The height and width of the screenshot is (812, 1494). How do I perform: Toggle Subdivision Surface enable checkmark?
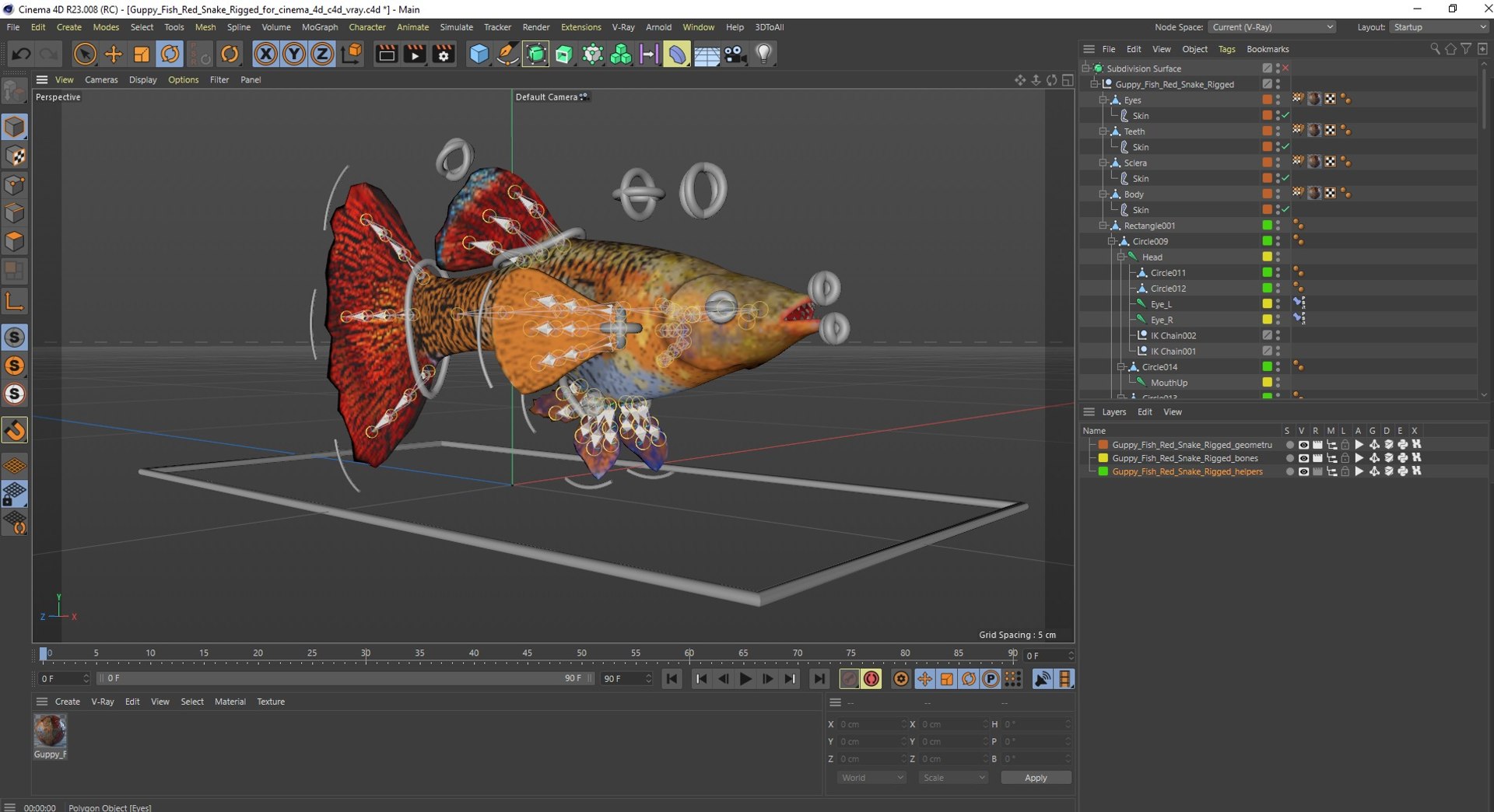(x=1285, y=68)
